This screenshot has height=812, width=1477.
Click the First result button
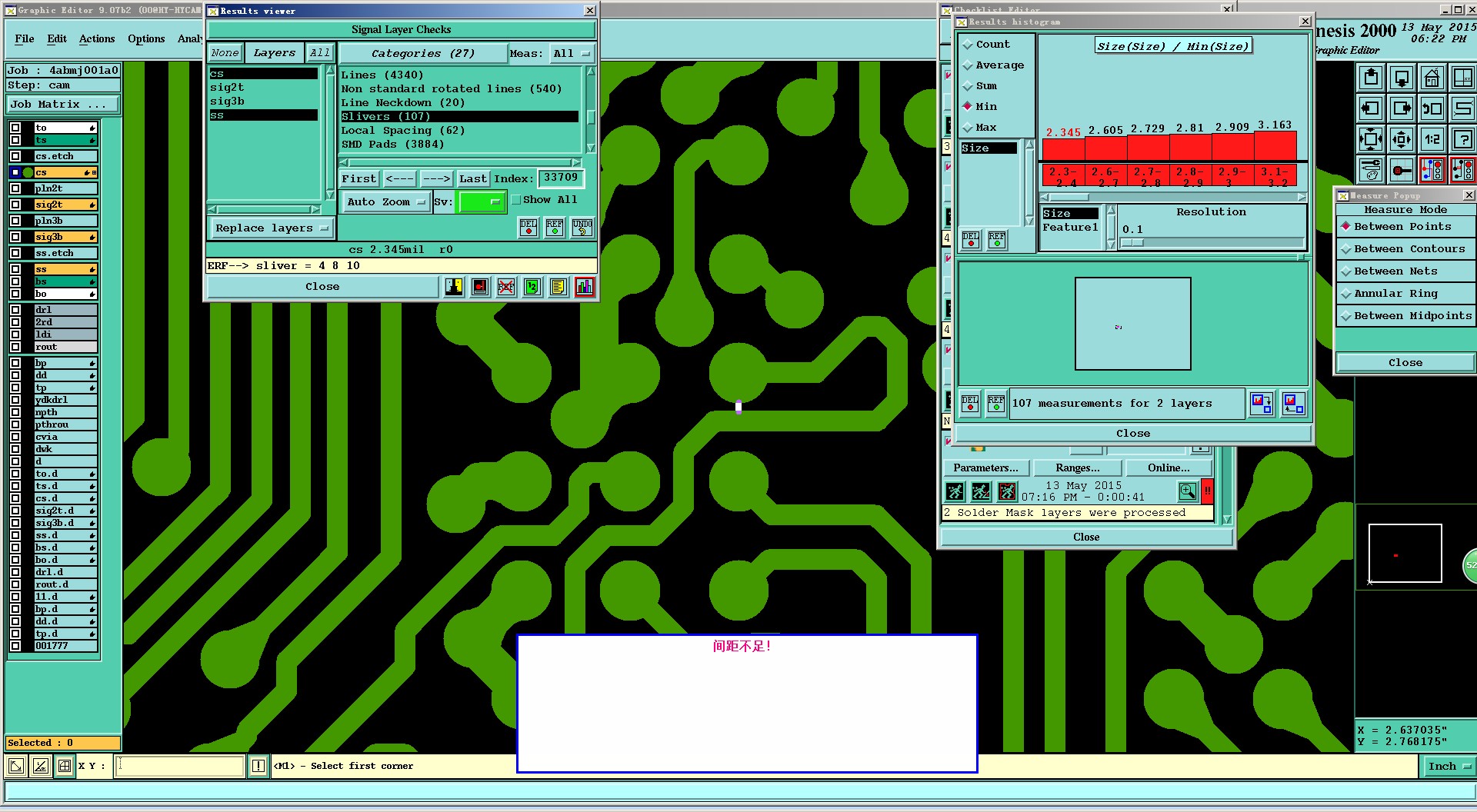point(359,179)
